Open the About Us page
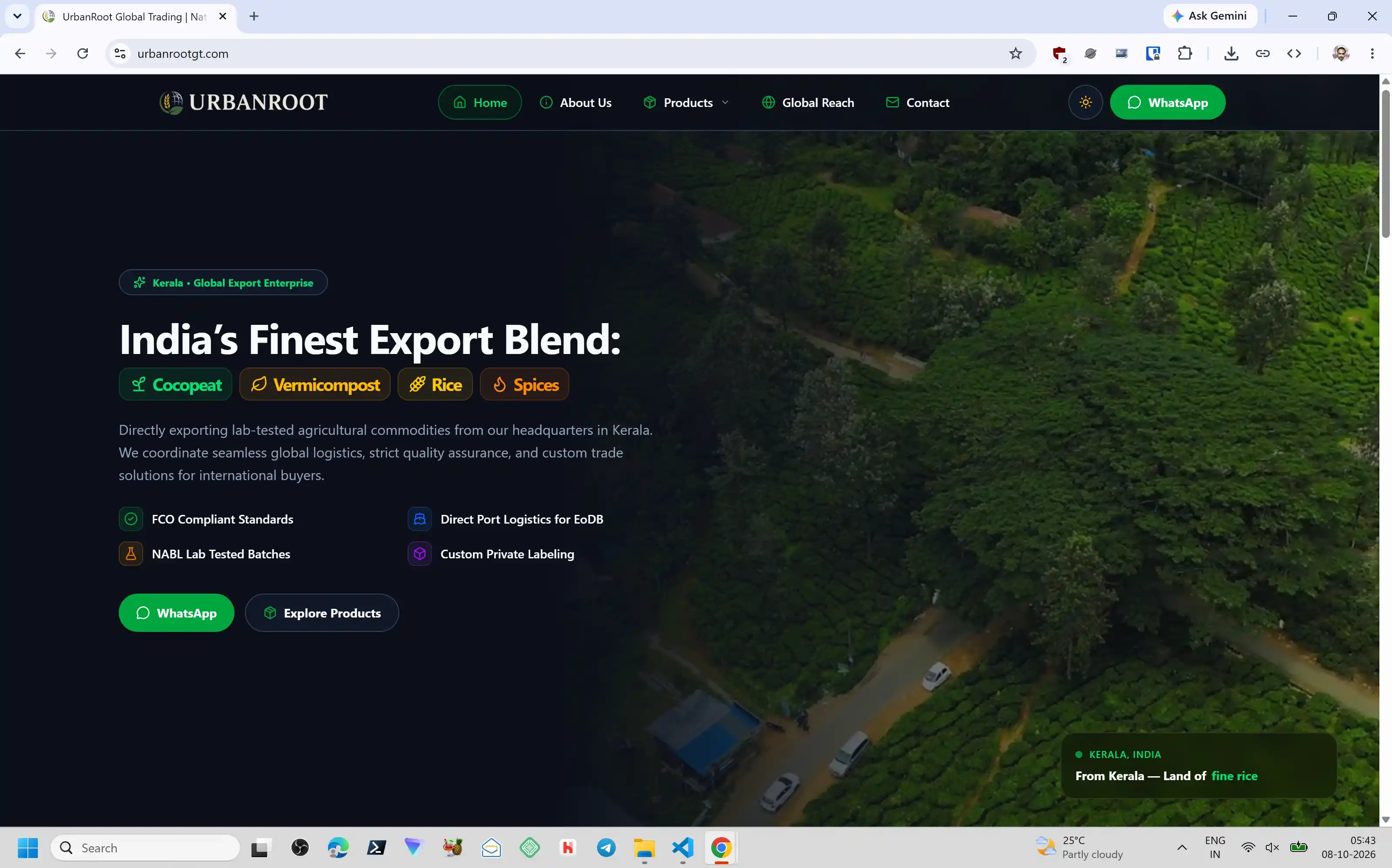 [x=576, y=102]
